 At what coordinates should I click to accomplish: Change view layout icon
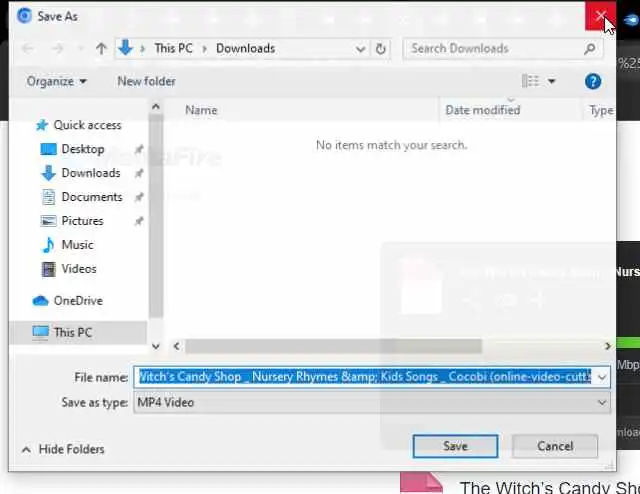point(530,81)
